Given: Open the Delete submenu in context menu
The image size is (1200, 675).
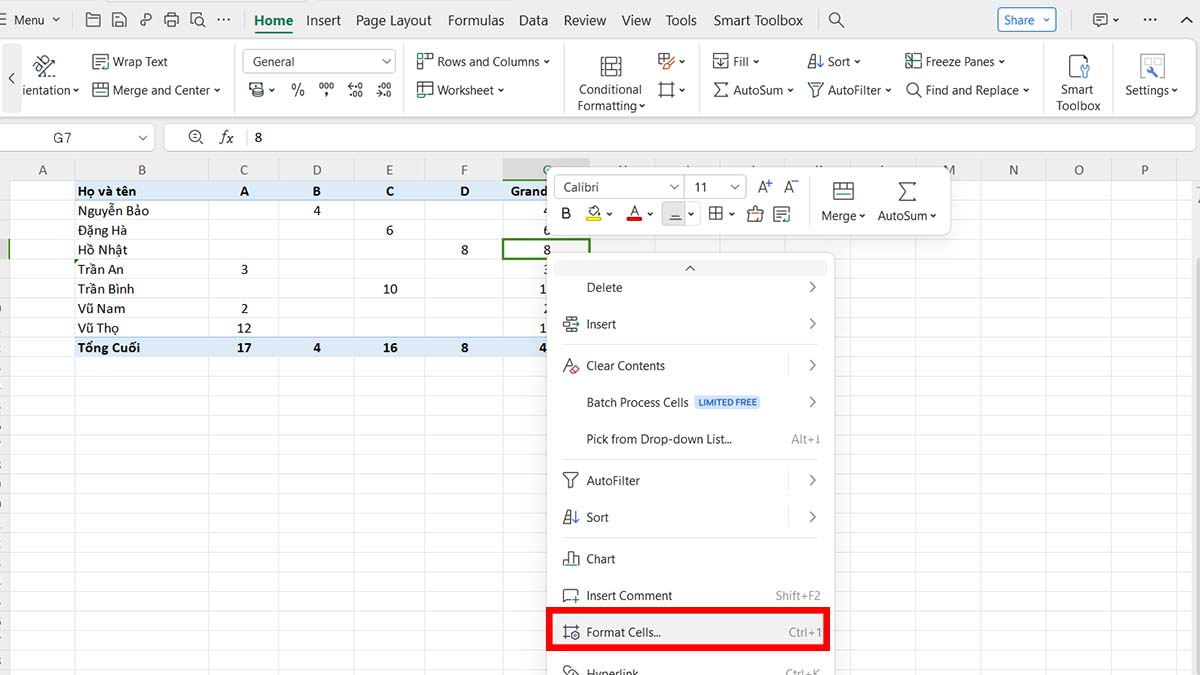Looking at the screenshot, I should tap(688, 287).
